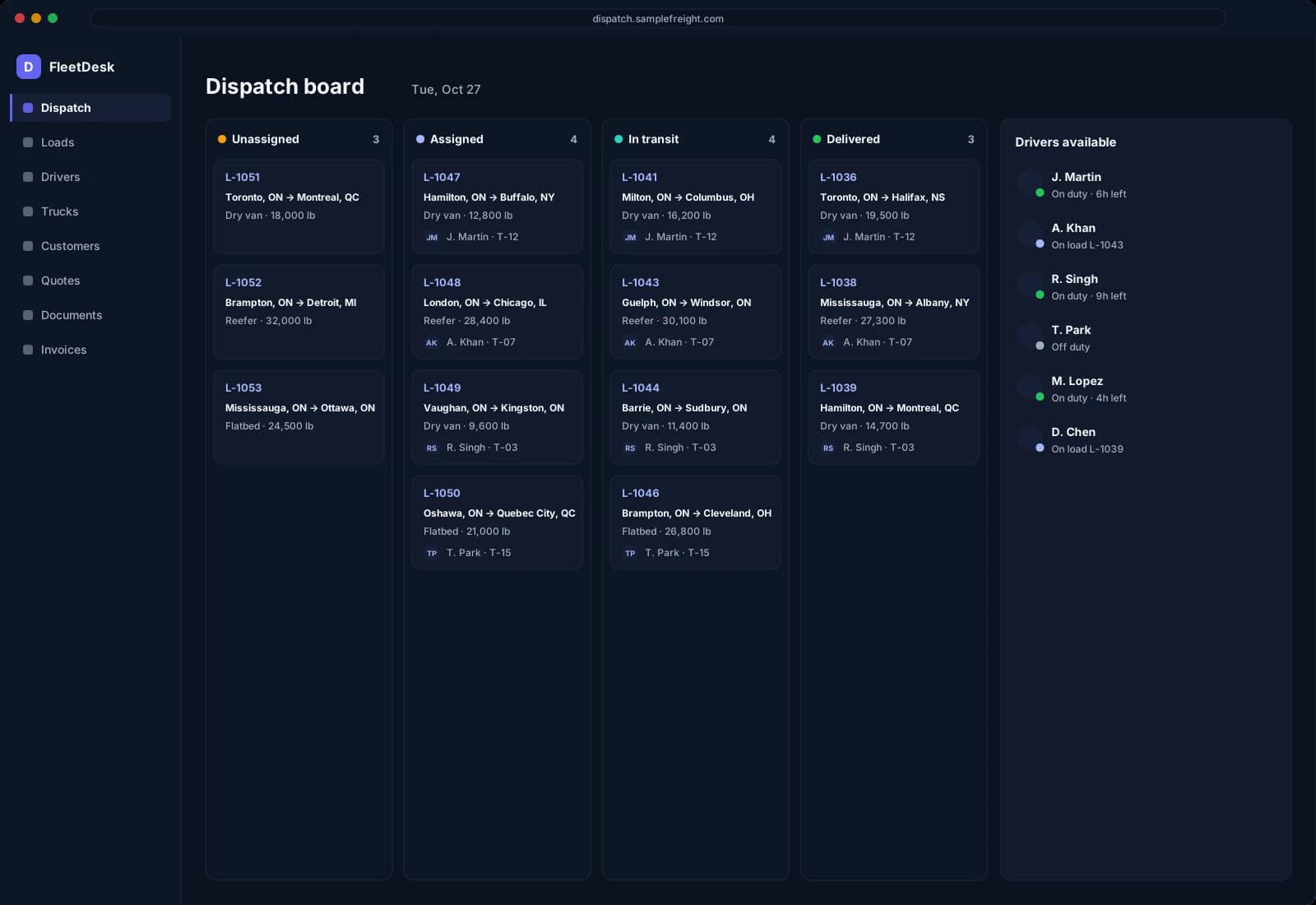Click the Drivers available heading
The image size is (1316, 905).
1065,142
